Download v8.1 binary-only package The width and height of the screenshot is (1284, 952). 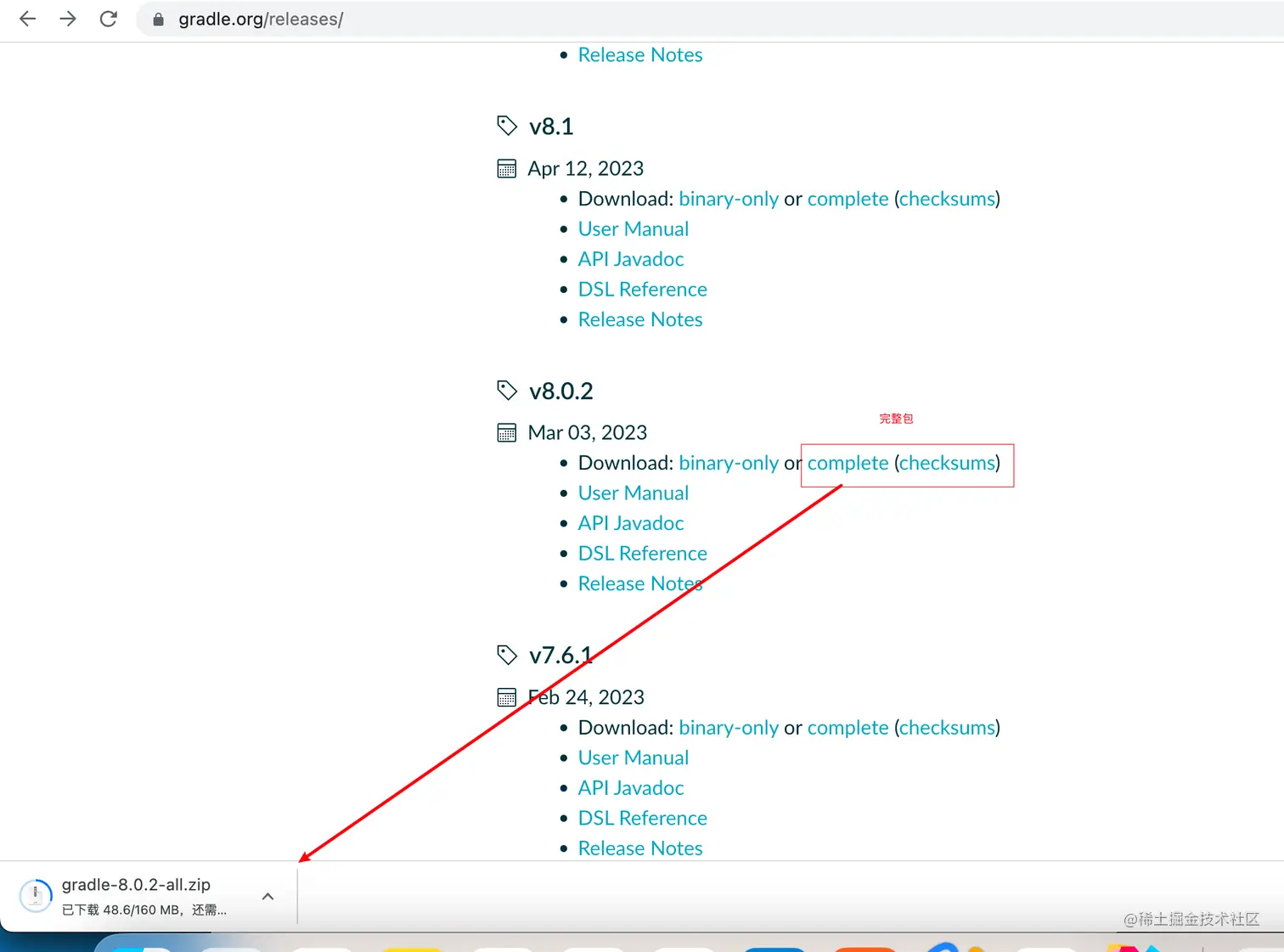[x=729, y=199]
